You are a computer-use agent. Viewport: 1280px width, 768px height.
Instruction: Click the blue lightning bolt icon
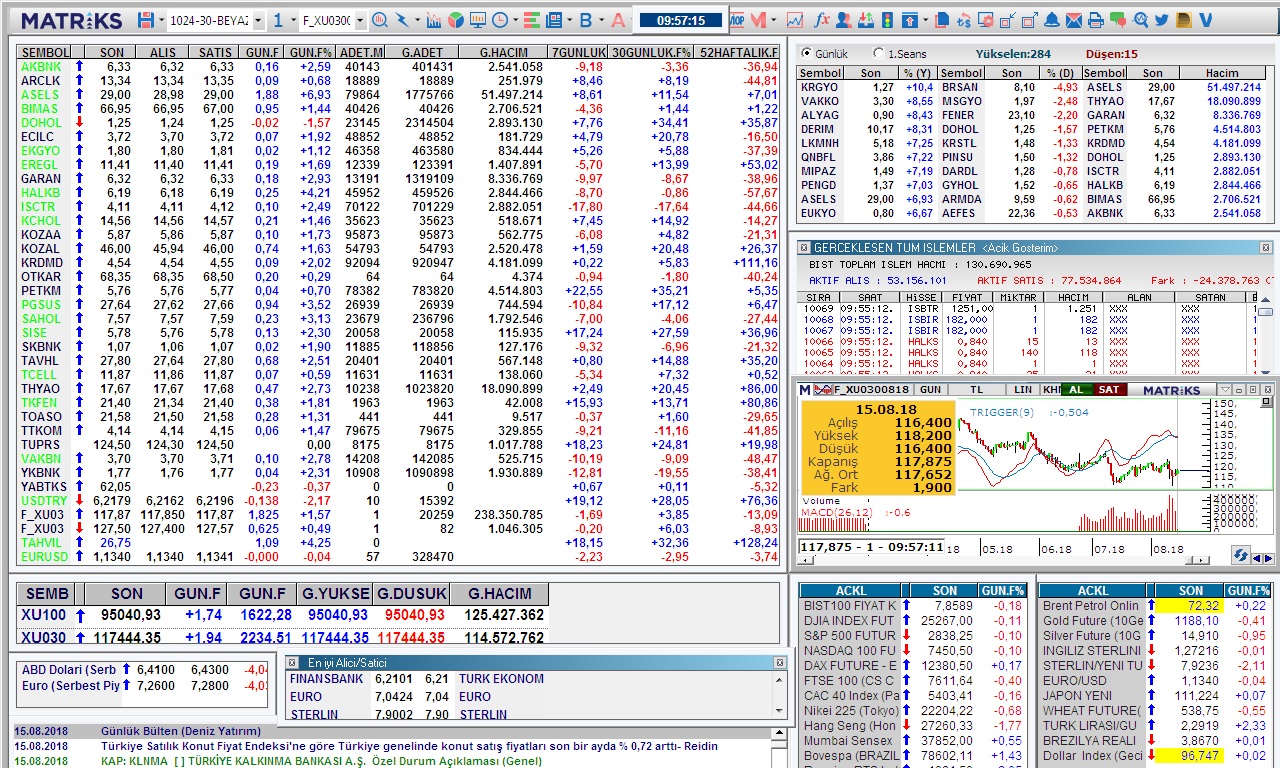402,20
